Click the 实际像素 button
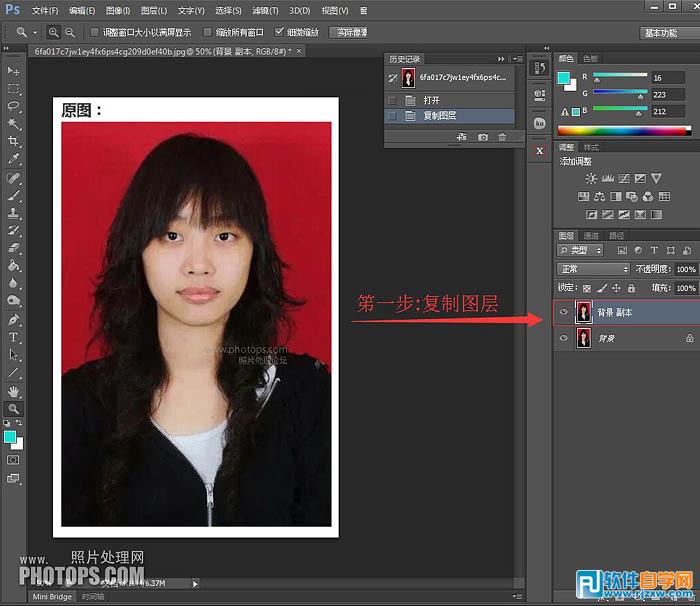Image resolution: width=700 pixels, height=606 pixels. pyautogui.click(x=348, y=32)
